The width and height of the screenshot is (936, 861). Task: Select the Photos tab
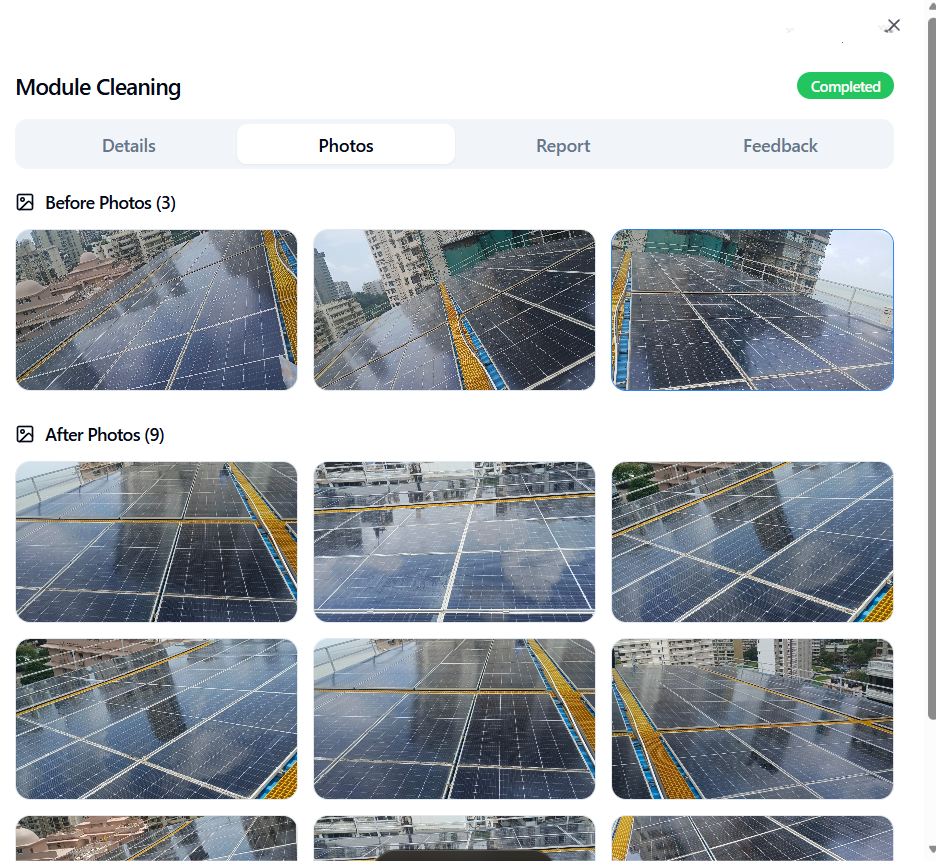[346, 145]
